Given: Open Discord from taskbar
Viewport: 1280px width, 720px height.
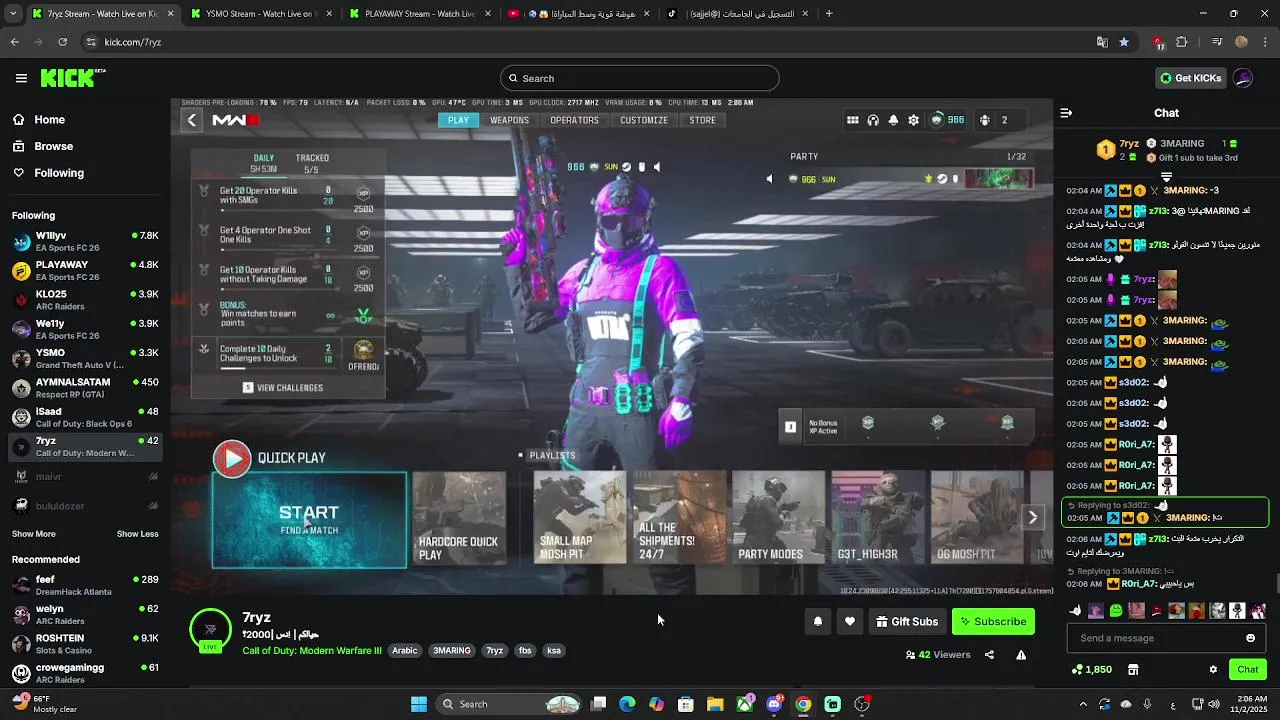Looking at the screenshot, I should 774,704.
